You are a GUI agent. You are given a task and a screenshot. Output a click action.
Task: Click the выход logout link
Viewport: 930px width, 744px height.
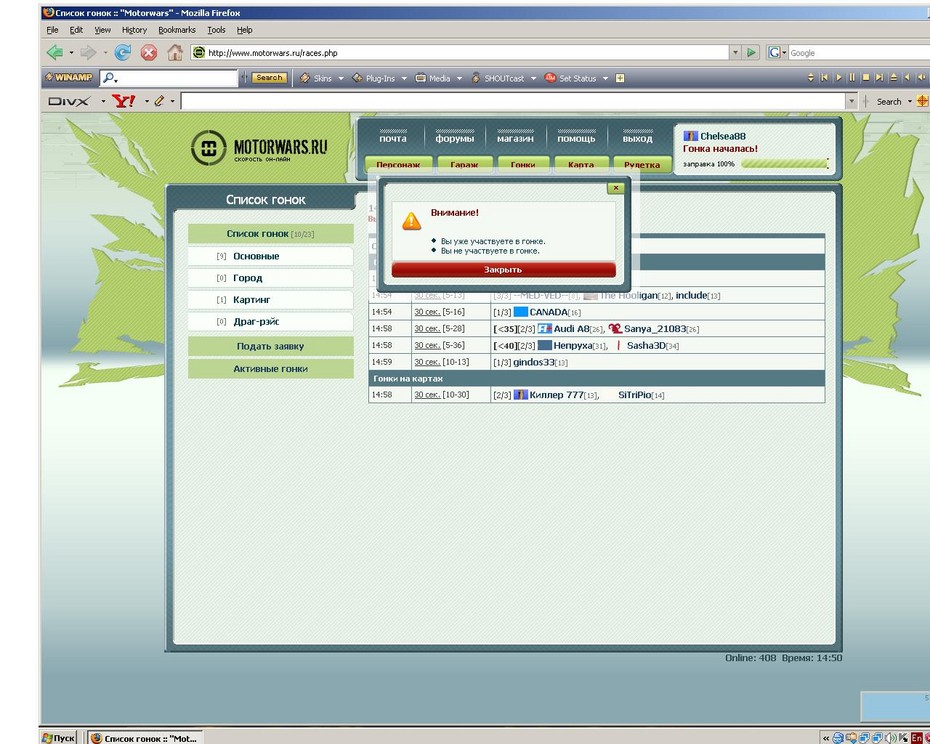tap(638, 138)
